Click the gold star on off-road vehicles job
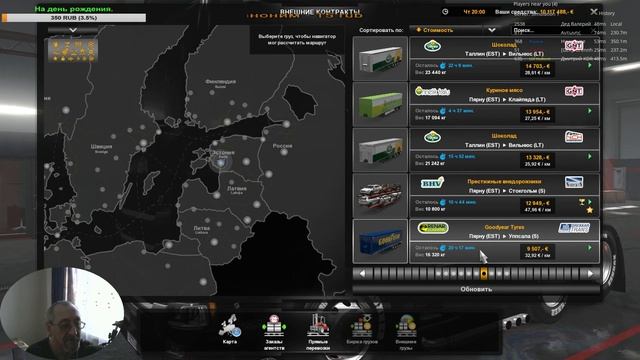The width and height of the screenshot is (640, 360). (589, 210)
